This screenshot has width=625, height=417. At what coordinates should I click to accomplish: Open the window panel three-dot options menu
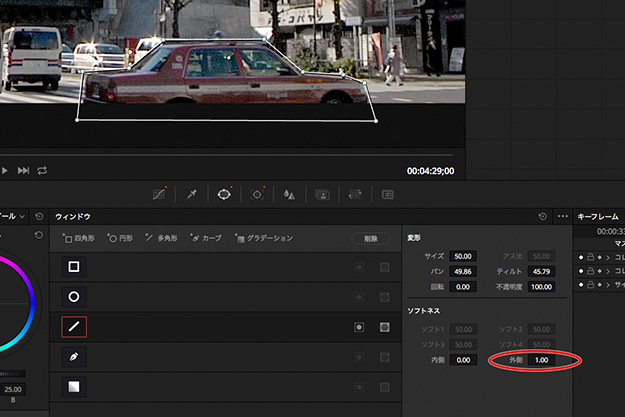[x=562, y=216]
